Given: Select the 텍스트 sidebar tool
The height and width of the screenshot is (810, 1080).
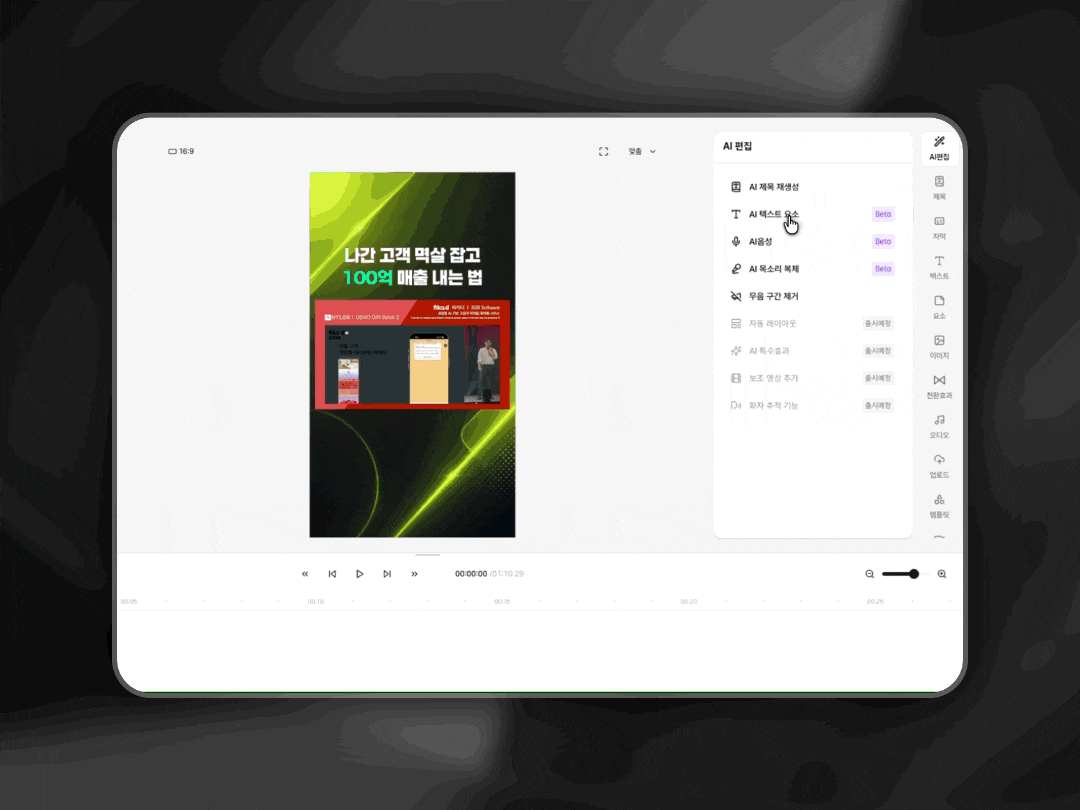Looking at the screenshot, I should 939,267.
